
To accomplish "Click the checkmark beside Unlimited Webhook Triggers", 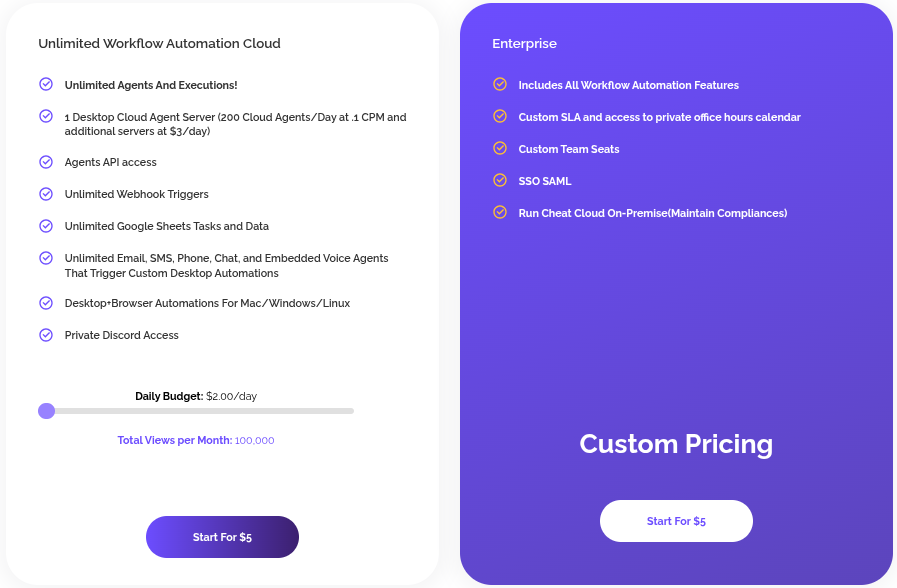I will 46,194.
